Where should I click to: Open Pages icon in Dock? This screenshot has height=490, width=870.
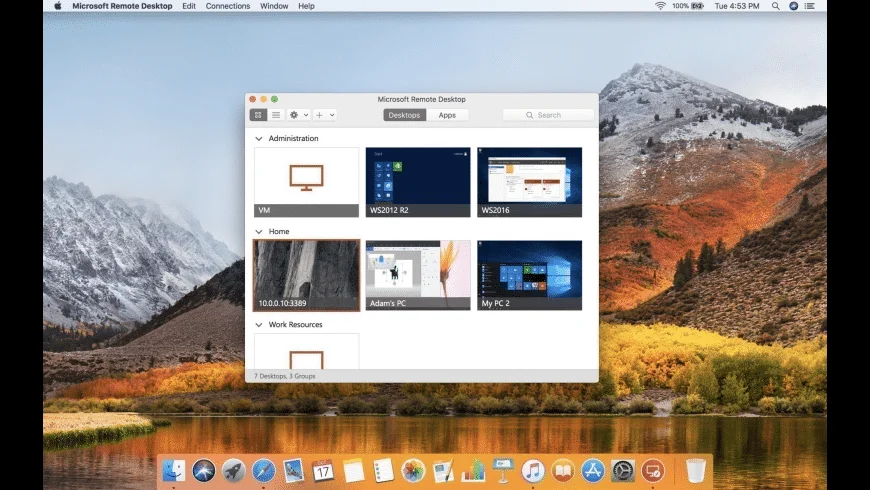[x=443, y=471]
